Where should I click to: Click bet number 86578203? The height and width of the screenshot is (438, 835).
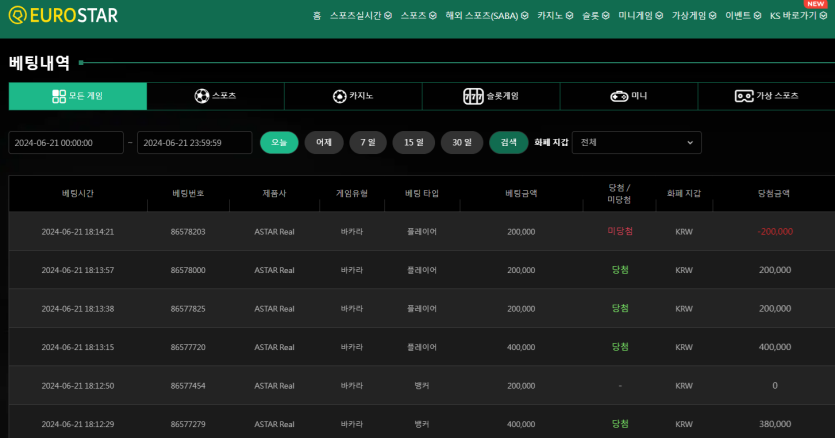[188, 232]
